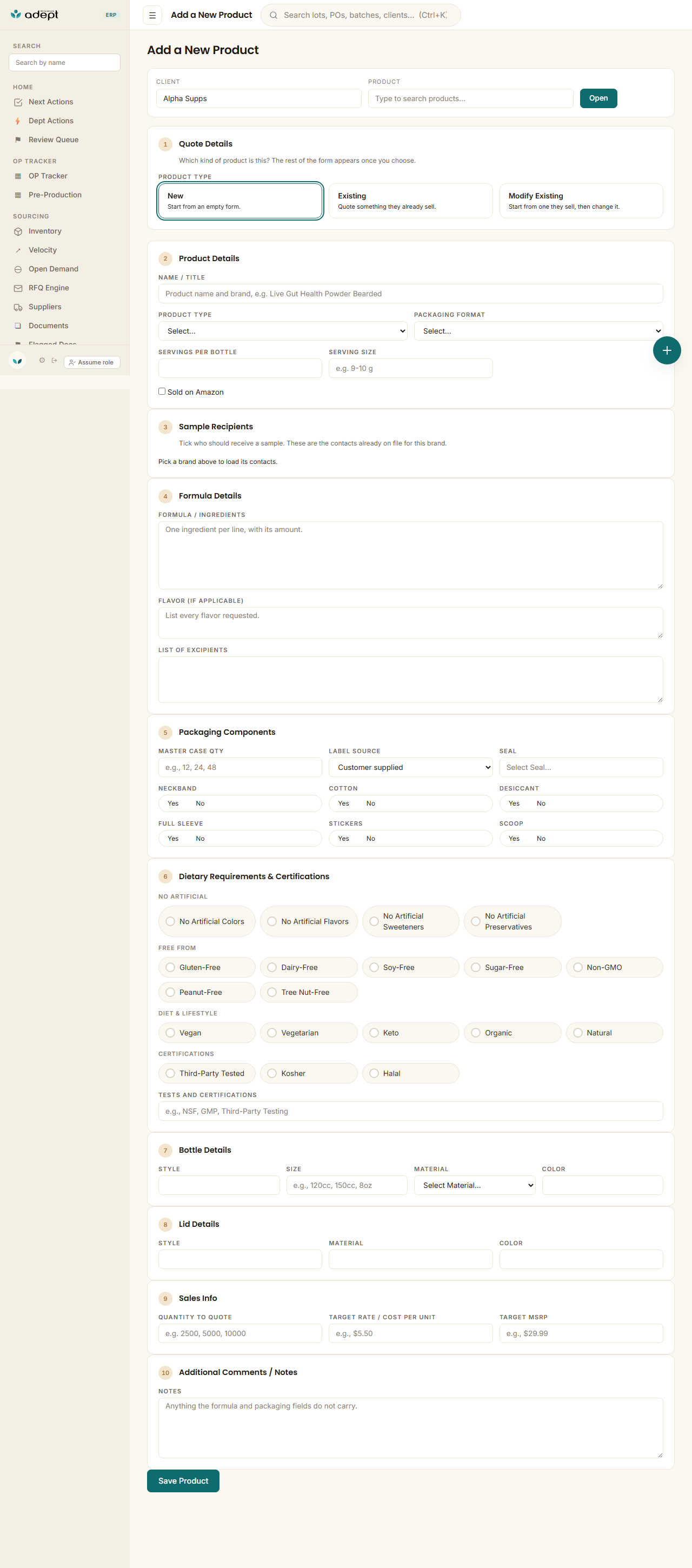This screenshot has width=692, height=1568.
Task: Click the Select Seal field
Action: coord(581,768)
